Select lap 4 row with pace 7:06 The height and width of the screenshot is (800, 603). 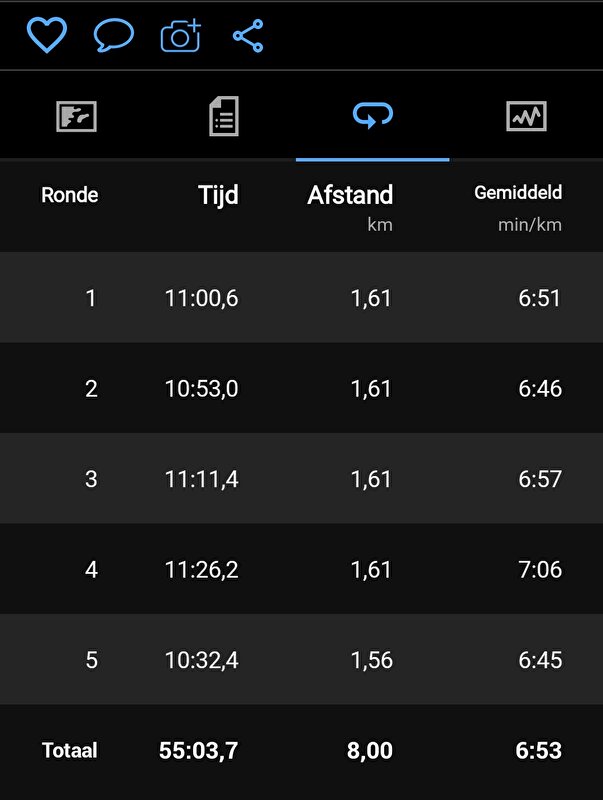coord(302,569)
